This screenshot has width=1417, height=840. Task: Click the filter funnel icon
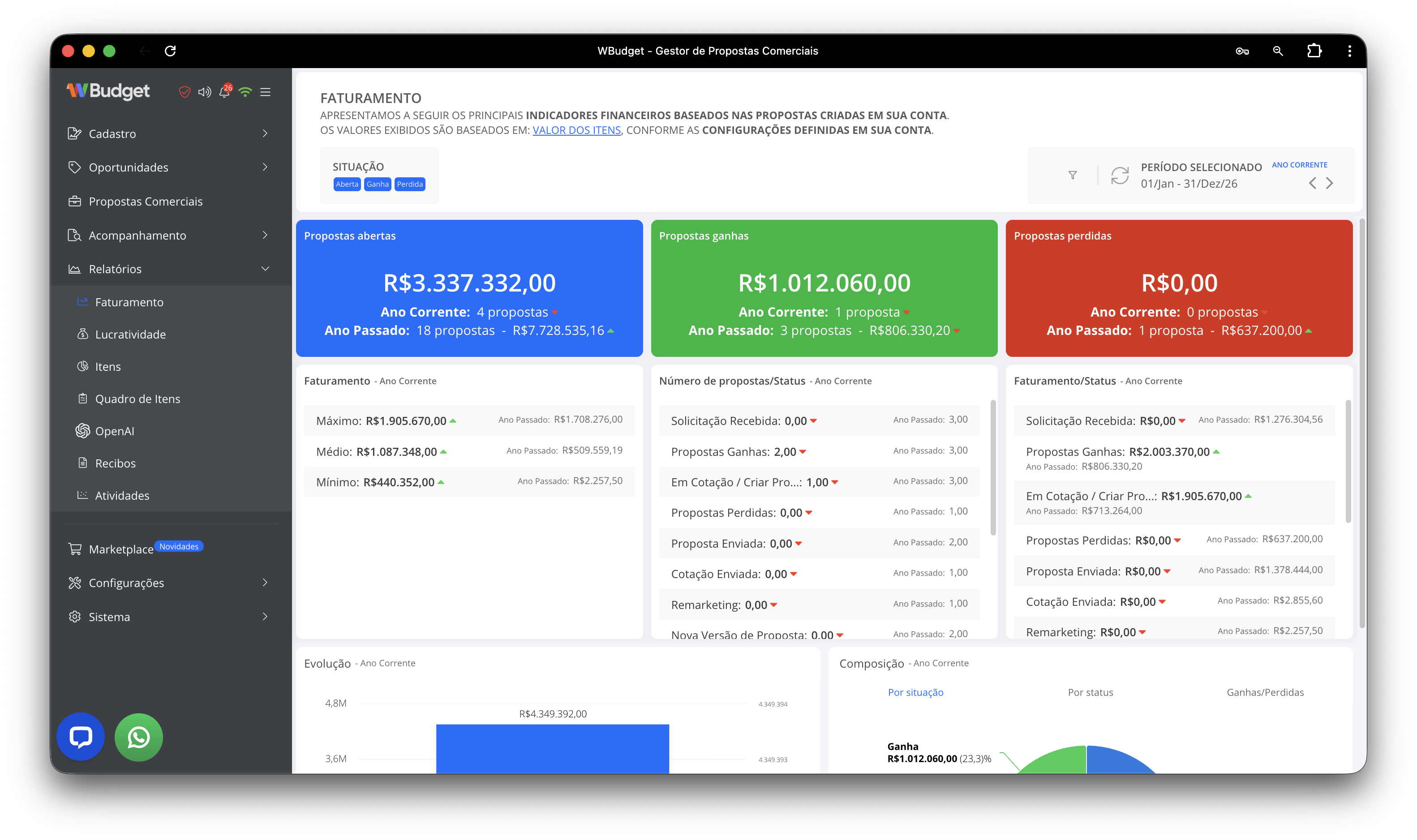pos(1072,176)
